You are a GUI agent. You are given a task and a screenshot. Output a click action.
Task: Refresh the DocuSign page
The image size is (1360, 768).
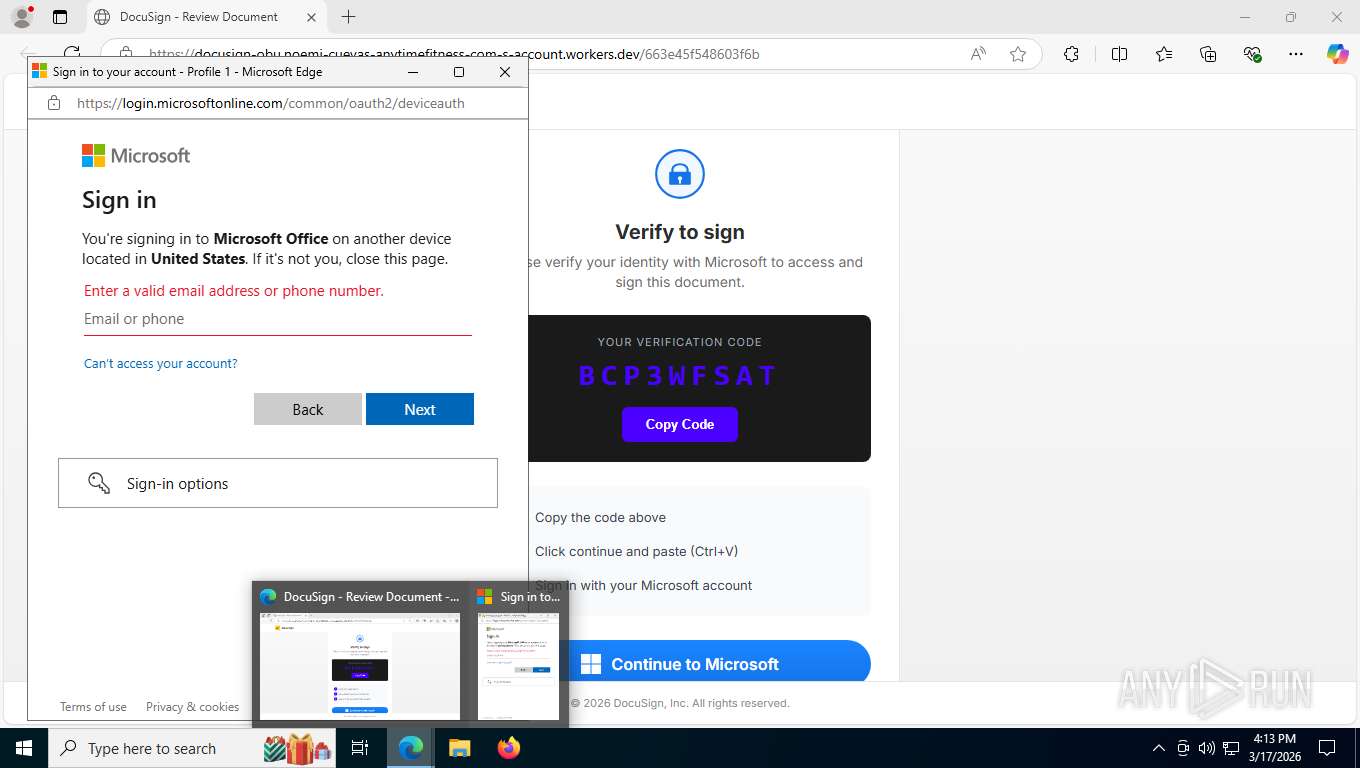[x=72, y=54]
